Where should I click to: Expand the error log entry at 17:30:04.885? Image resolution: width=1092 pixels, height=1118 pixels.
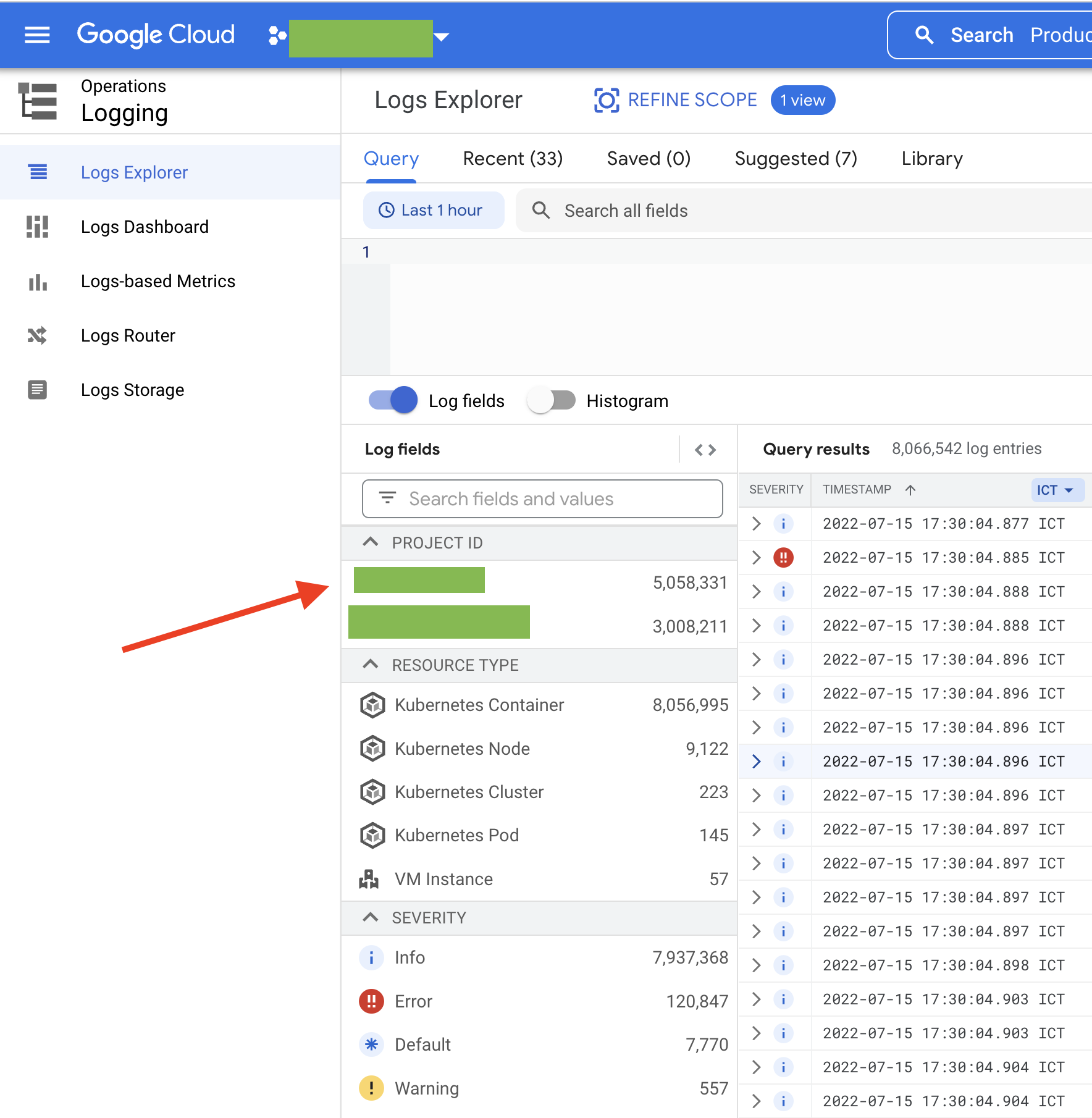pyautogui.click(x=756, y=558)
